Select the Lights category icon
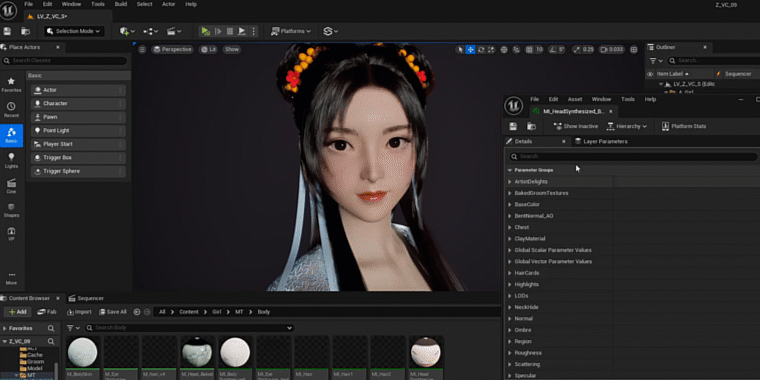 (x=11, y=160)
